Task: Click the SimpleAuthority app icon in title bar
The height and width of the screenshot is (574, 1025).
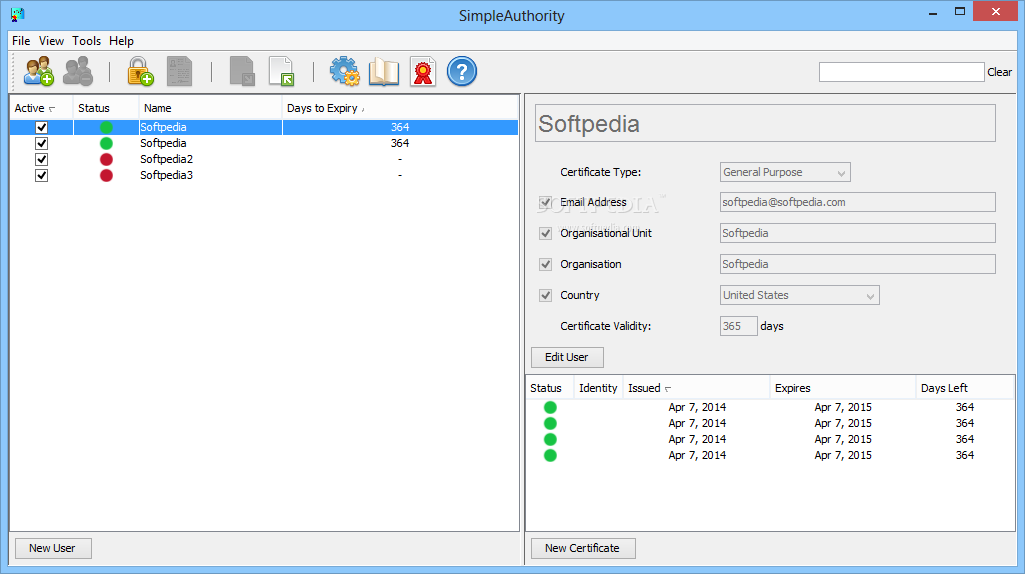Action: click(x=18, y=14)
